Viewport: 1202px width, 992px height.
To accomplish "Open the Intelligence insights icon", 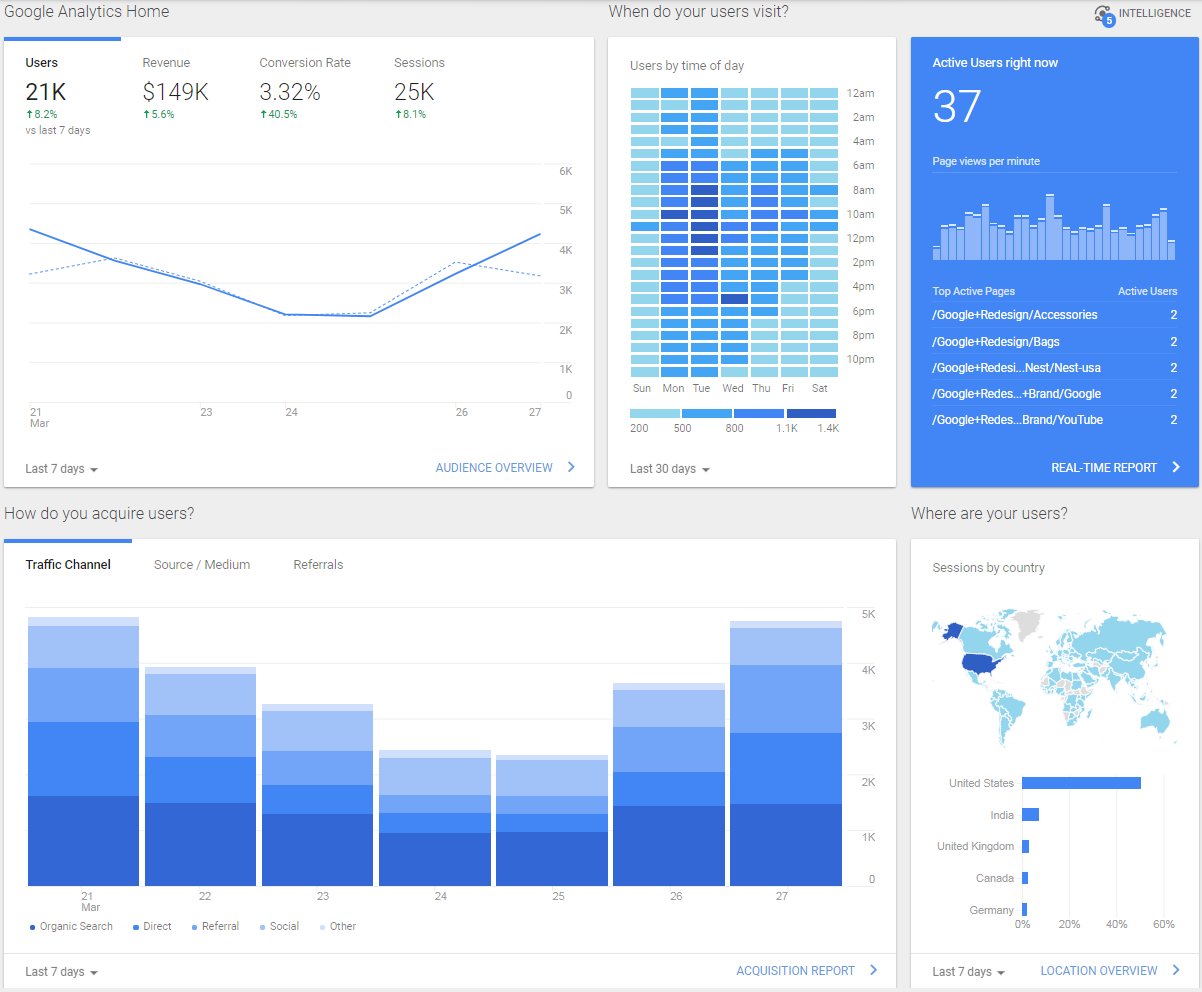I will [x=1104, y=15].
